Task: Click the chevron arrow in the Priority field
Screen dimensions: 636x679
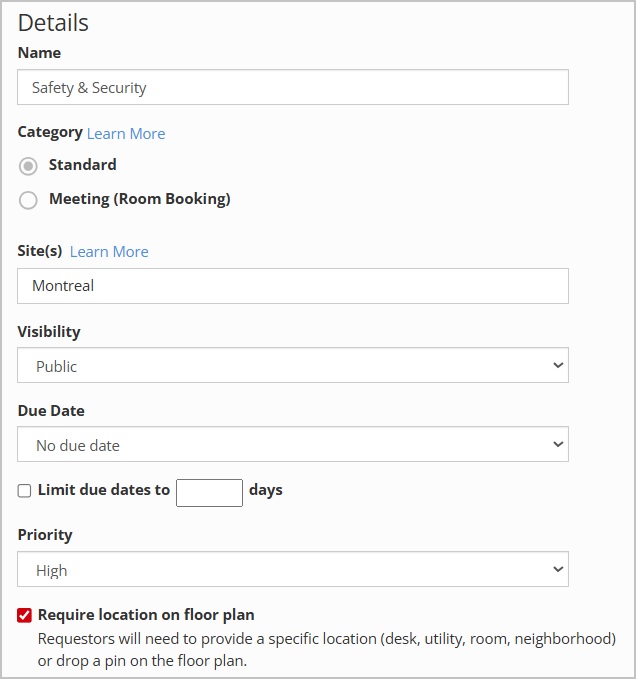Action: click(558, 570)
